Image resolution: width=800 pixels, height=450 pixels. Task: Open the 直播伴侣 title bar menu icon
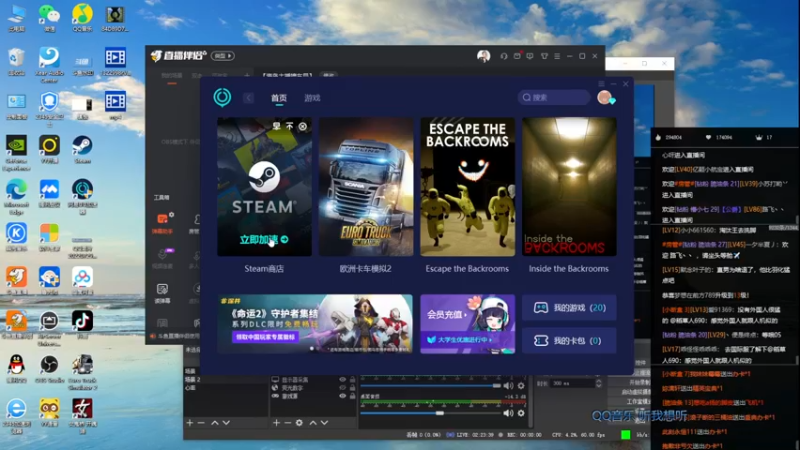[x=557, y=56]
